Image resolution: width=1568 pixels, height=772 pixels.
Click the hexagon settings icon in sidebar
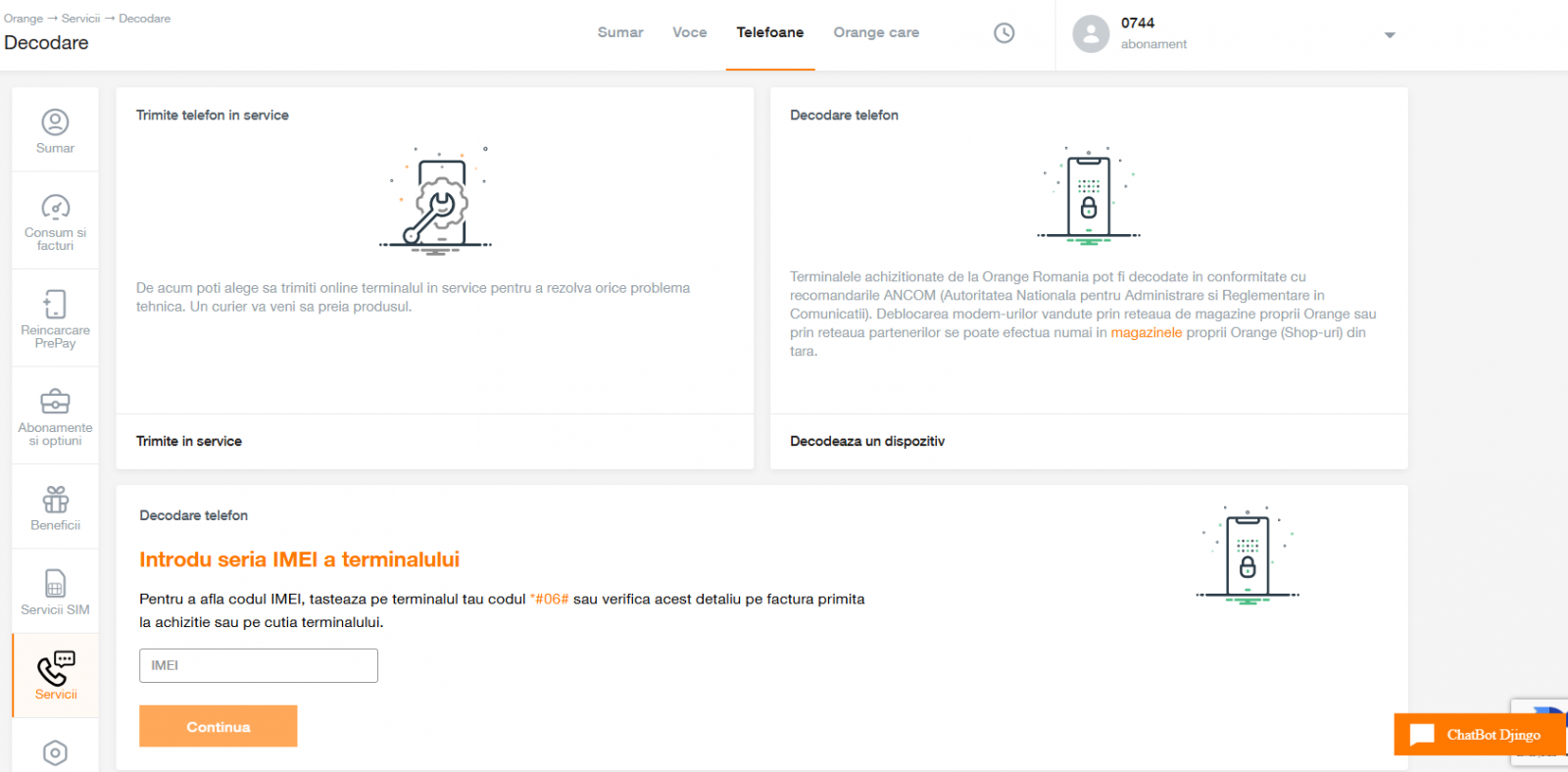(x=55, y=752)
